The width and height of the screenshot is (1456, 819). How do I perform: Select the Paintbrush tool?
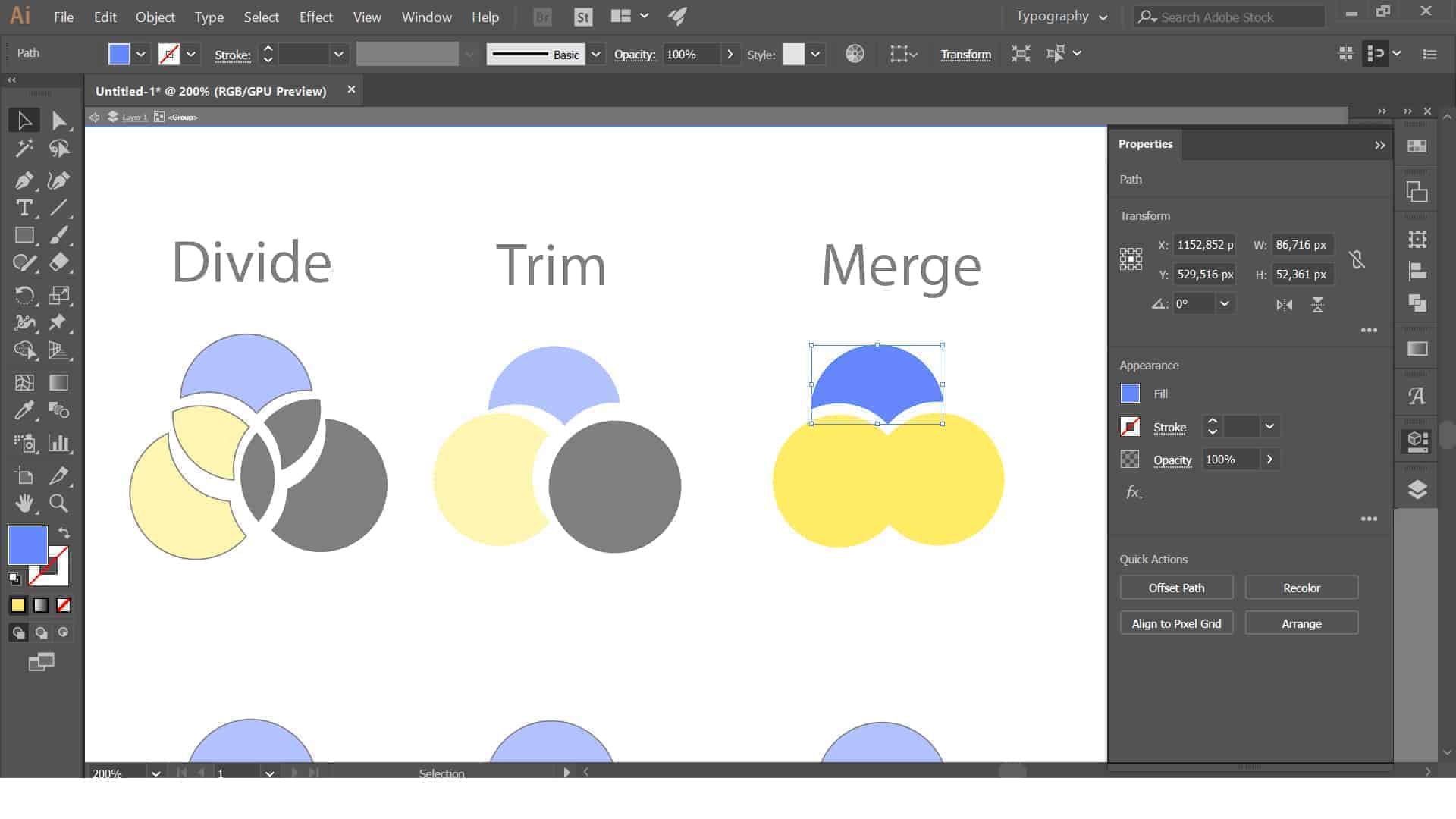point(59,236)
